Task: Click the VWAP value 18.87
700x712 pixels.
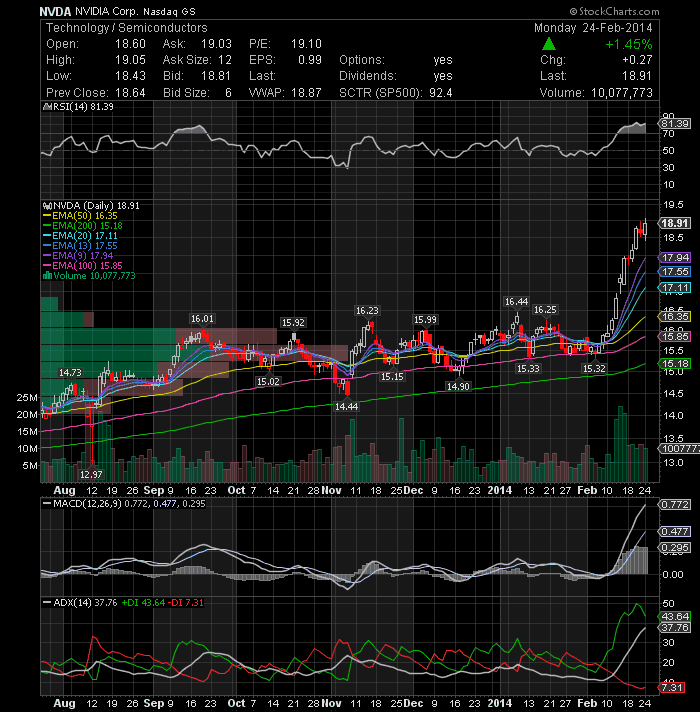Action: point(306,93)
